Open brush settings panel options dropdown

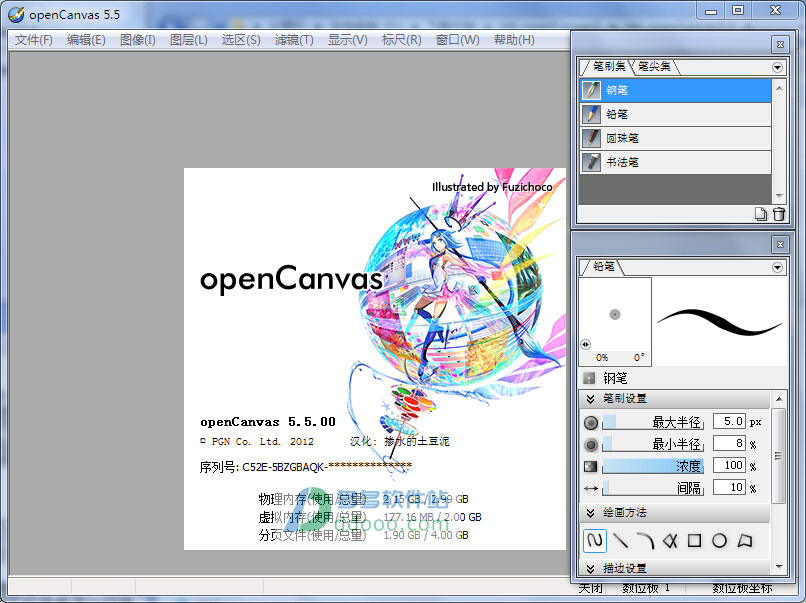777,267
